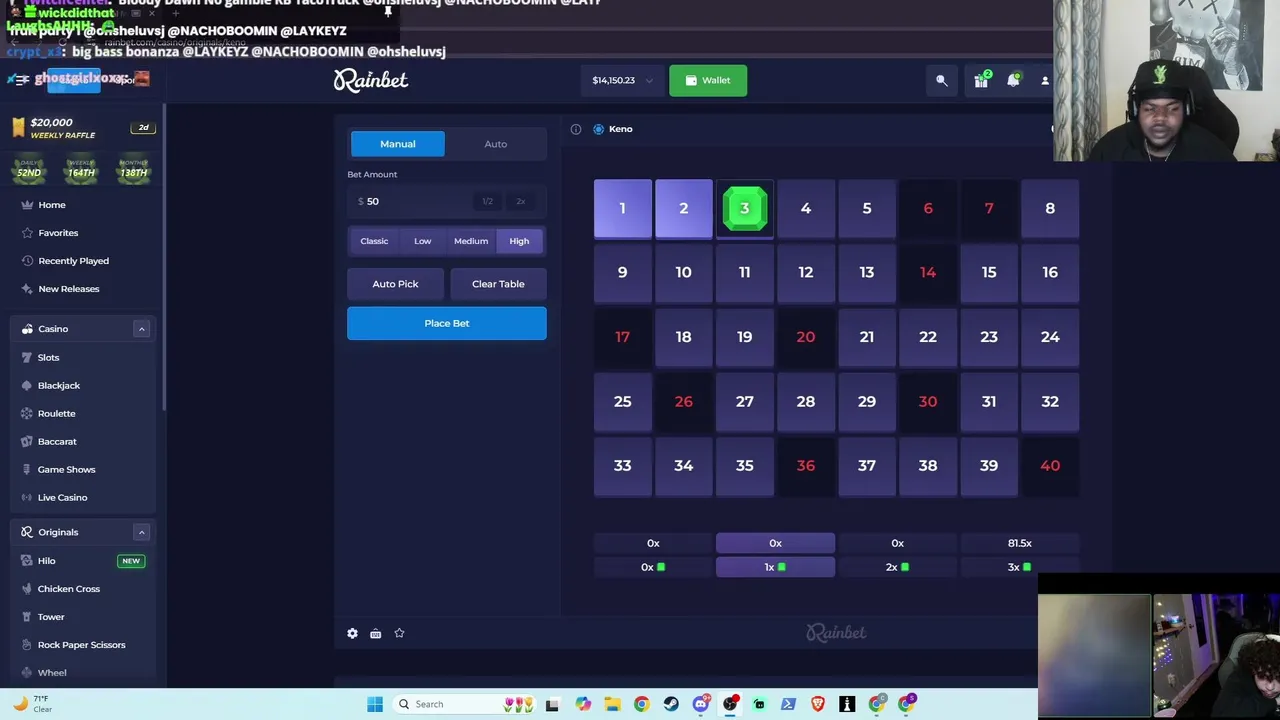The width and height of the screenshot is (1280, 720).
Task: Click the 138TH monthly rank badge
Action: point(133,169)
